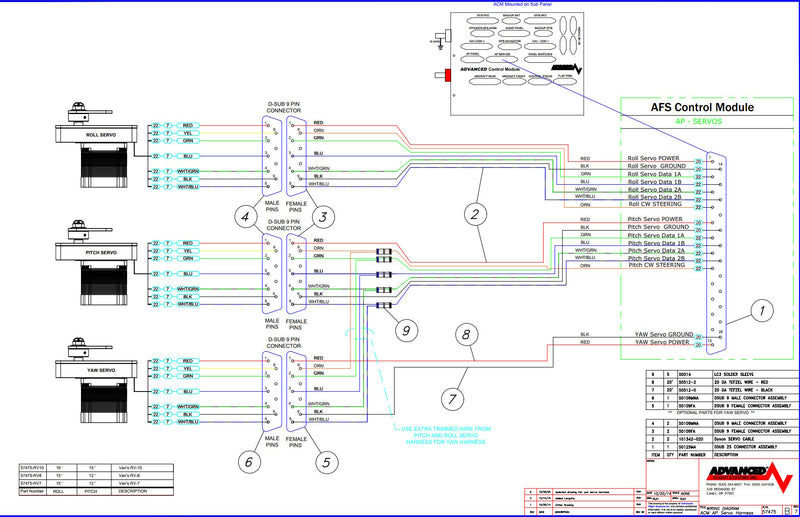
Task: Click callout balloon number 2
Action: pyautogui.click(x=474, y=212)
